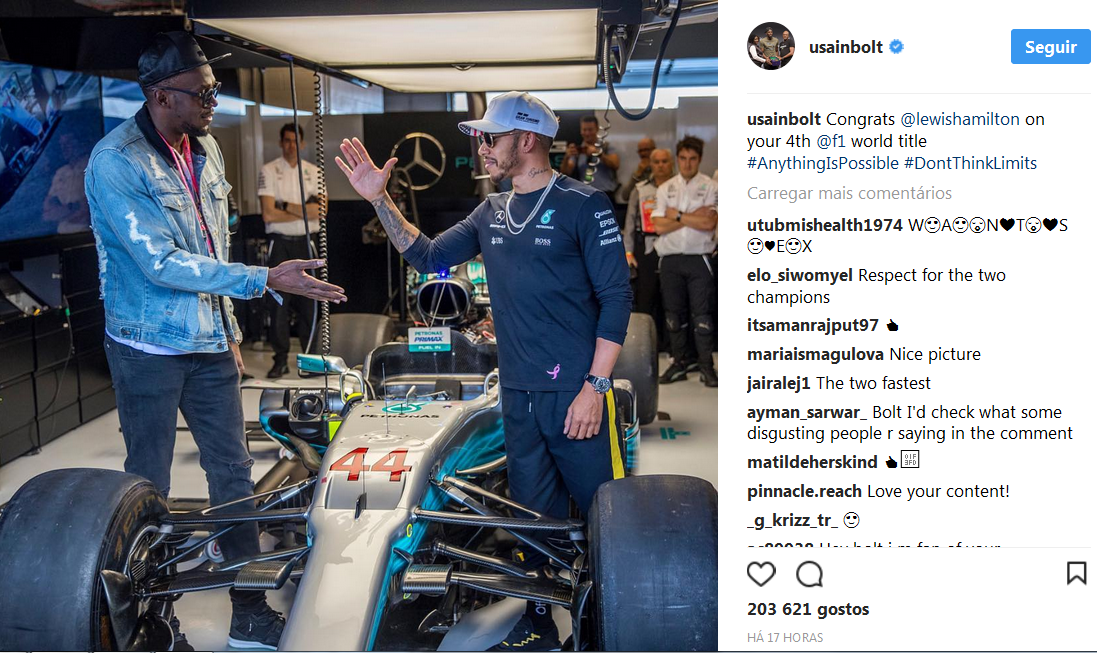This screenshot has width=1097, height=653.
Task: Click the photo of the Mercedes garage
Action: (x=358, y=325)
